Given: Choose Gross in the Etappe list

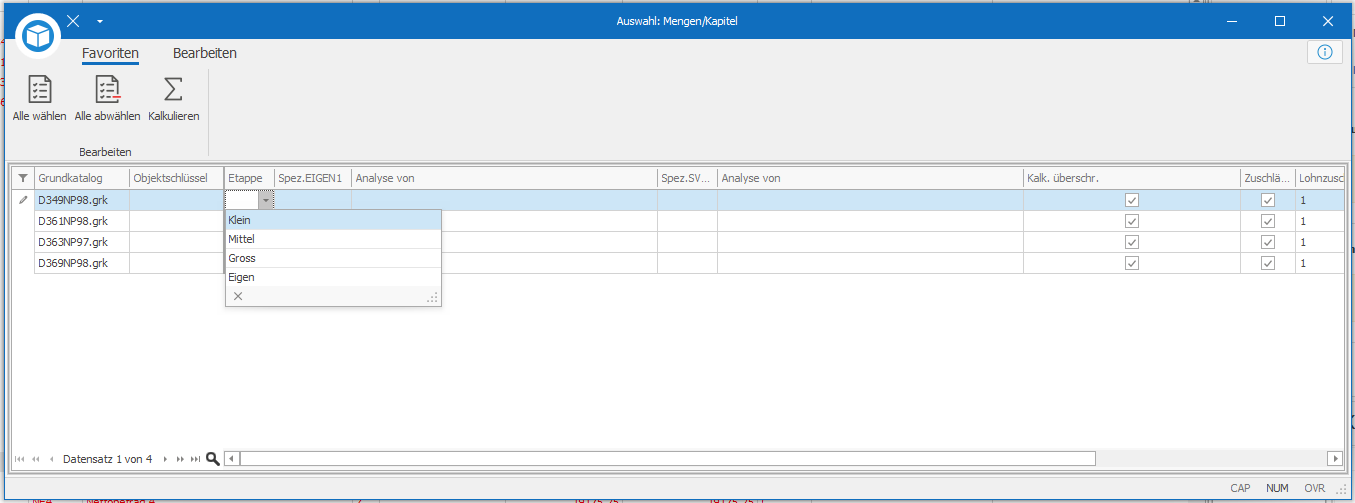Looking at the screenshot, I should (x=242, y=258).
